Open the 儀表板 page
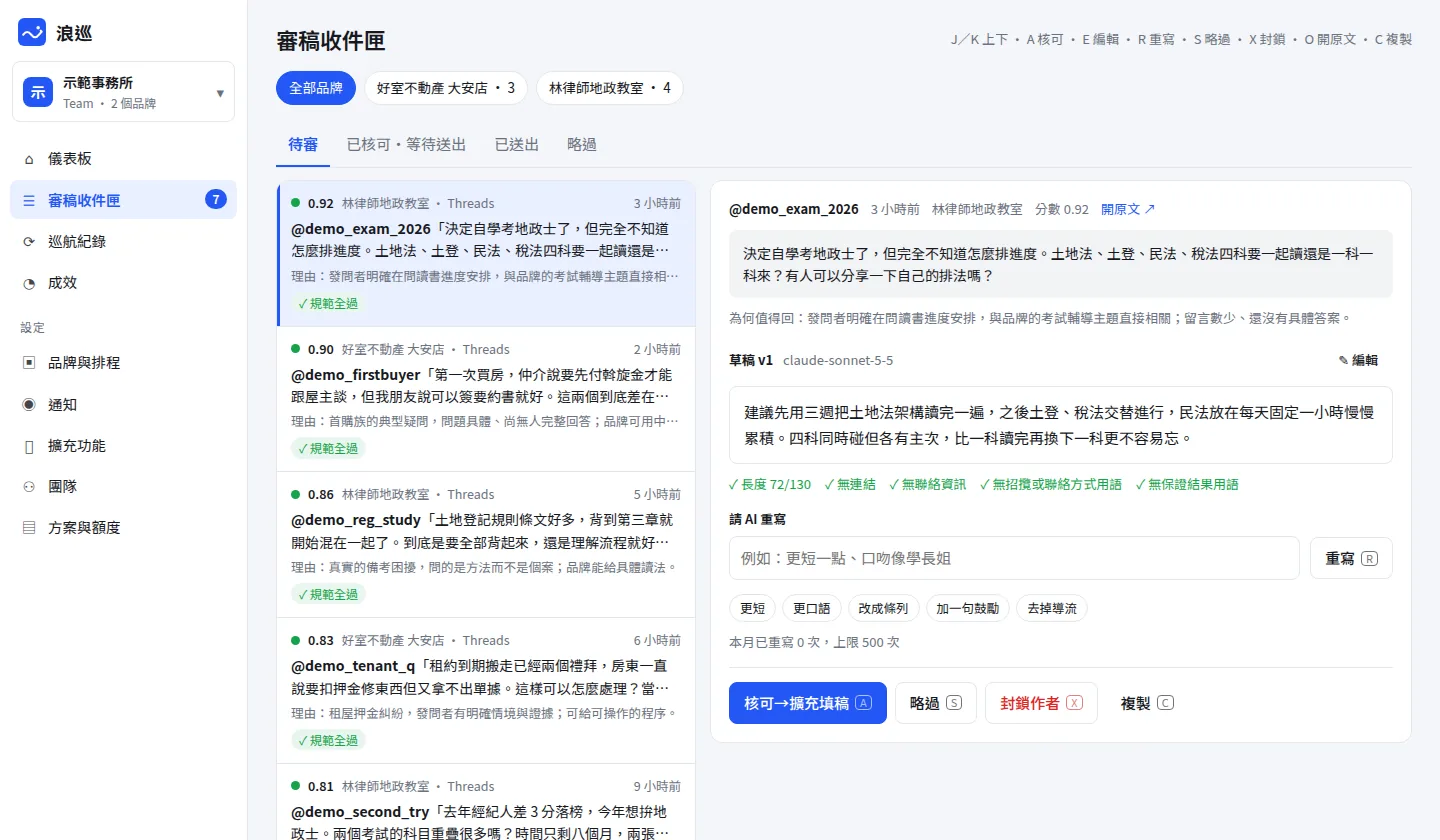1440x840 pixels. click(123, 159)
